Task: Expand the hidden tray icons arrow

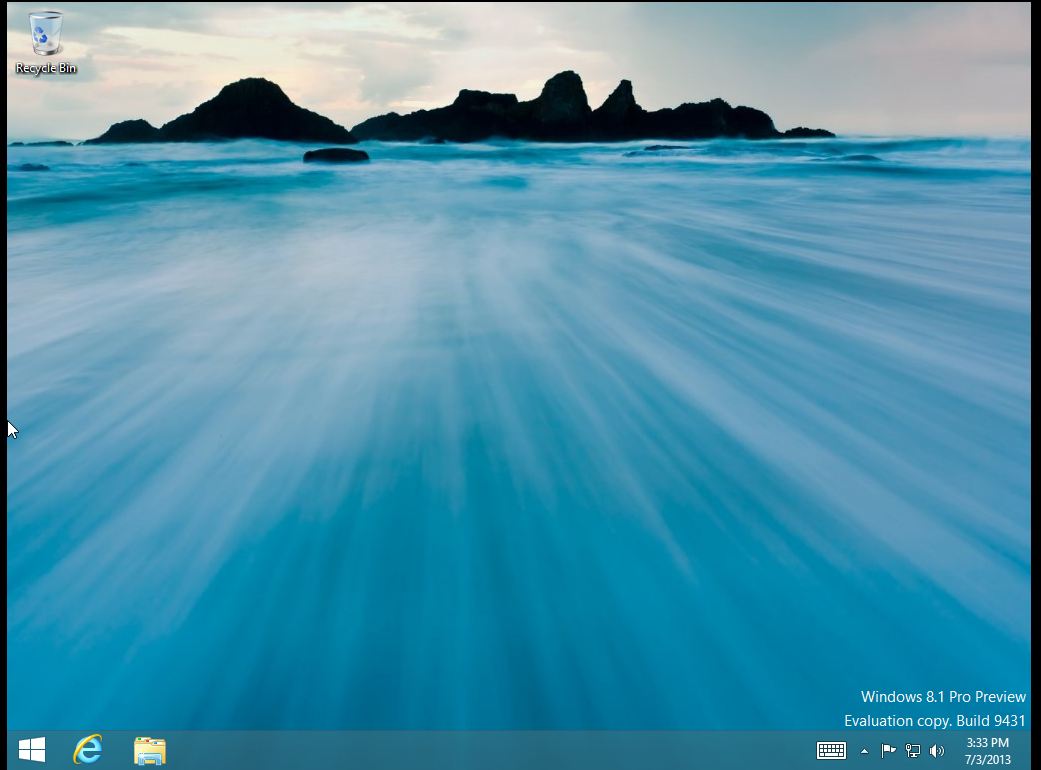Action: pos(864,751)
